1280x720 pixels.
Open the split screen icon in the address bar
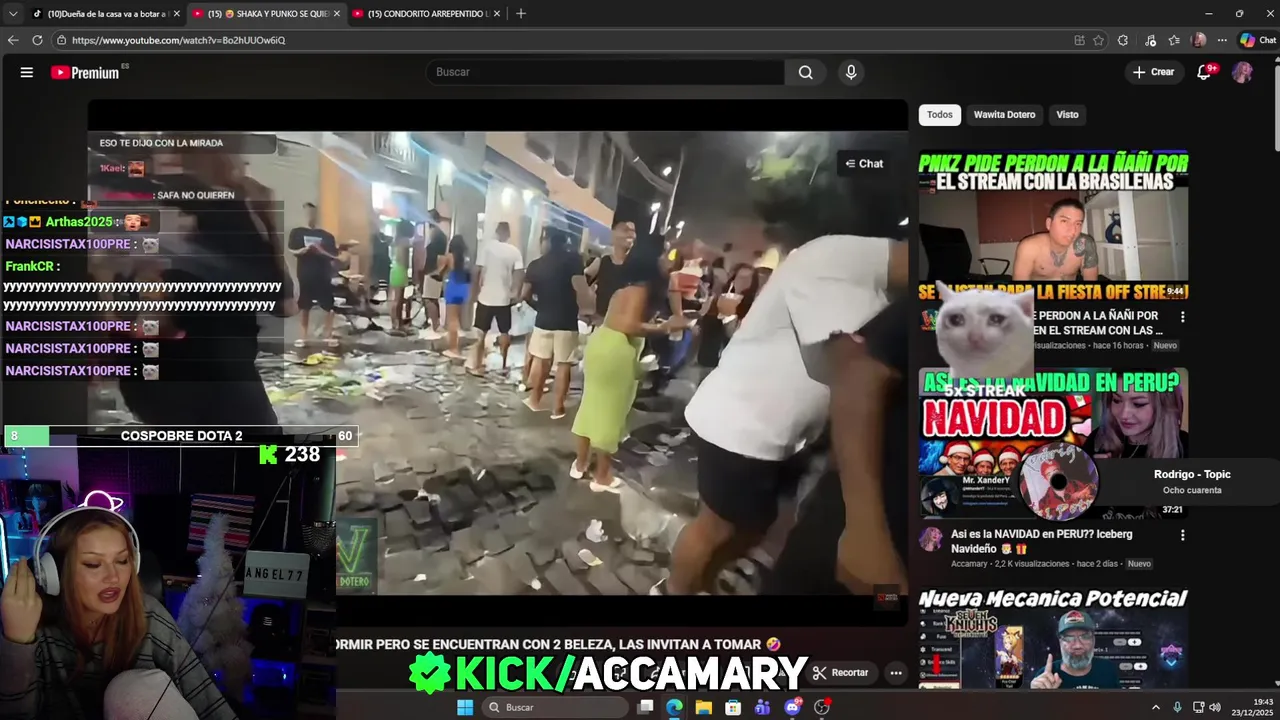click(1079, 40)
